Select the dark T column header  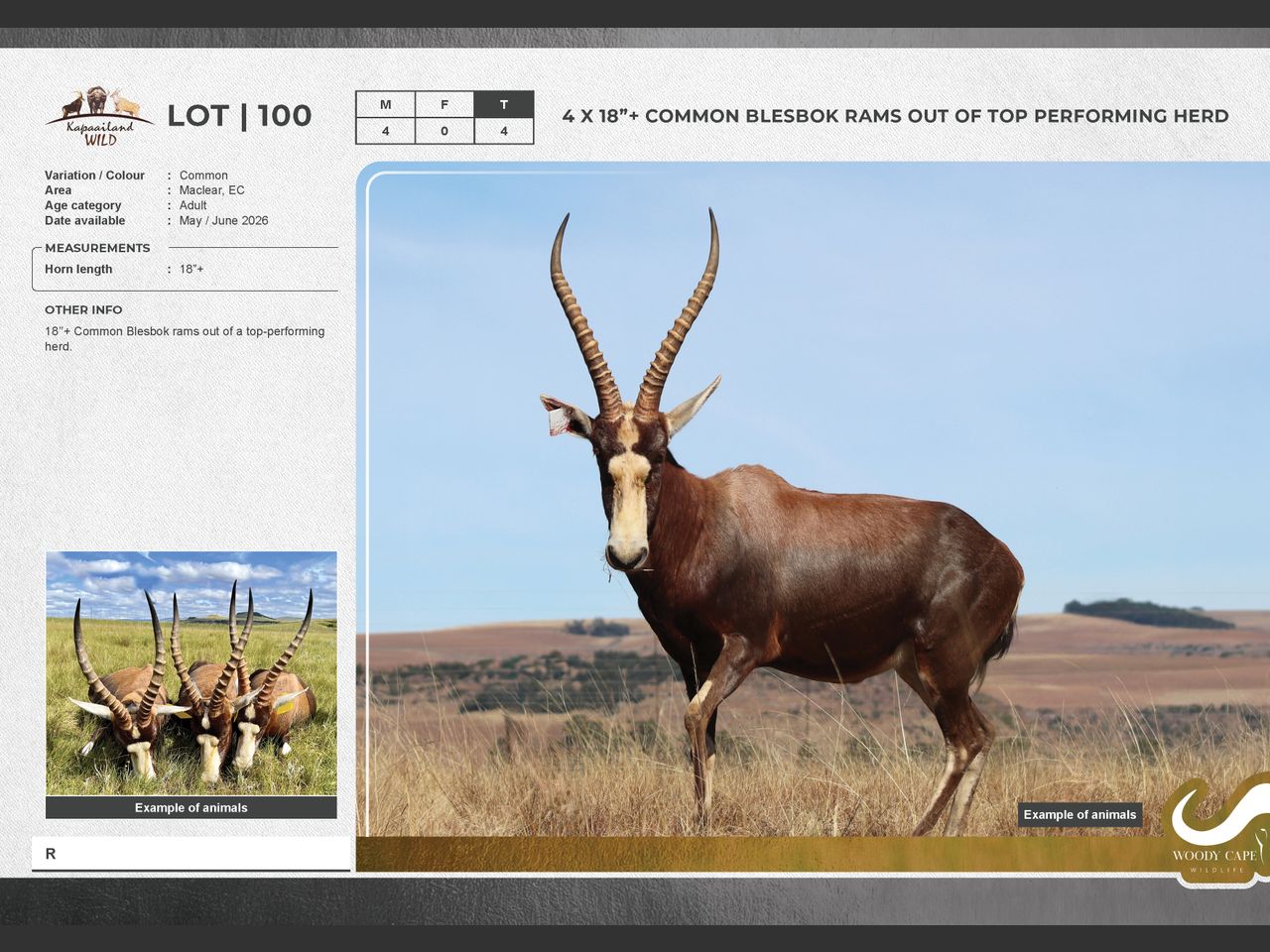click(504, 105)
